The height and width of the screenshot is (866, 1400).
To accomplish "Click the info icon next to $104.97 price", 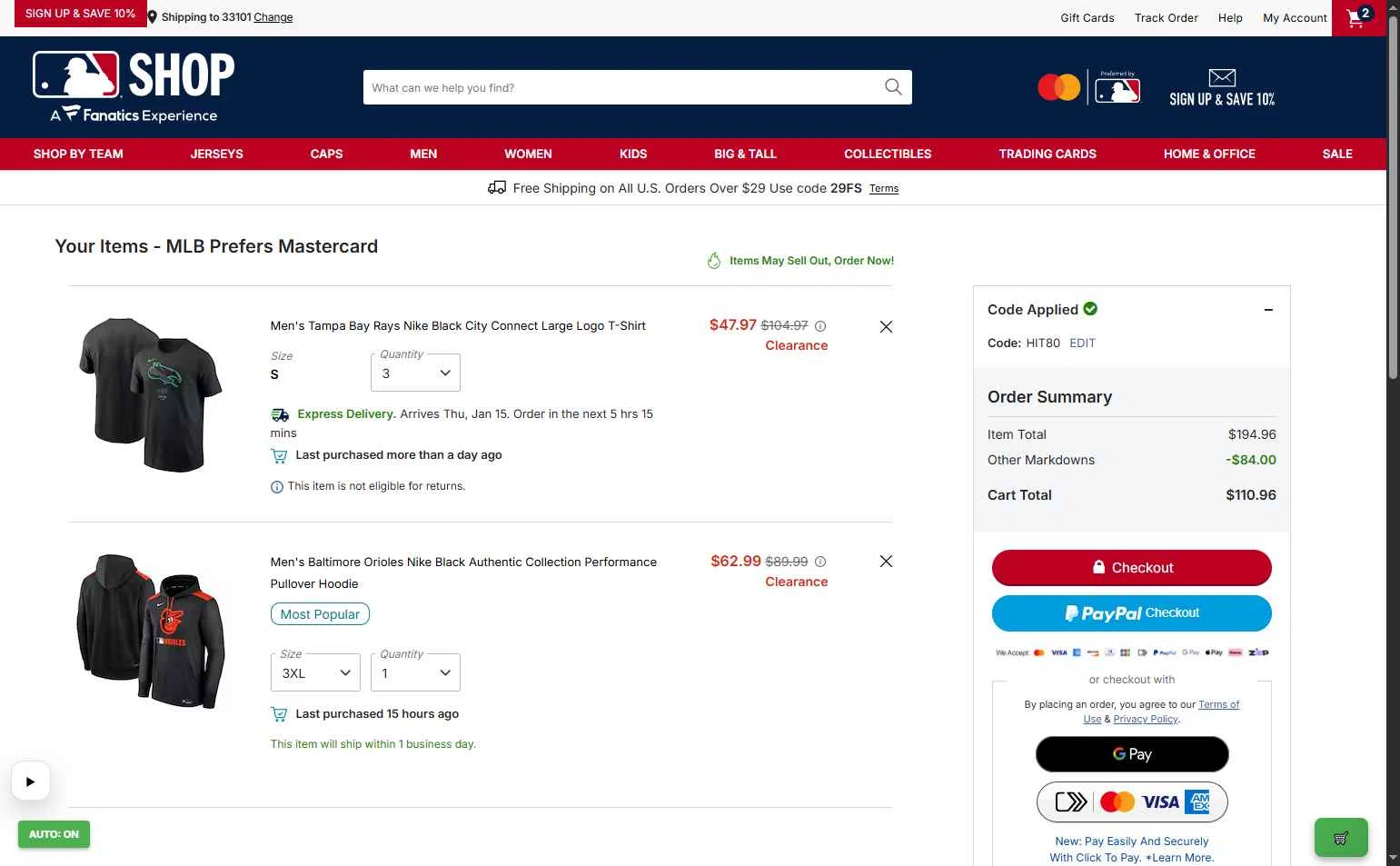I will (x=820, y=326).
